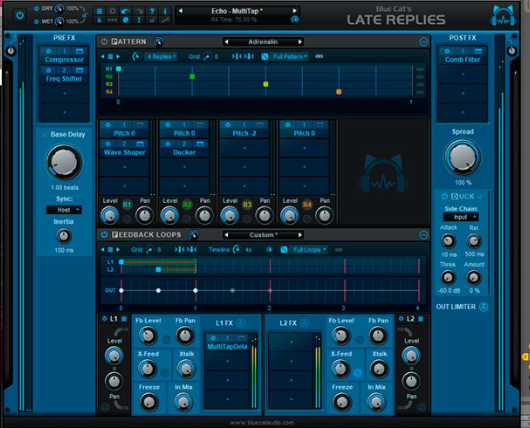Click the Timeline zoom knob icon
The height and width of the screenshot is (428, 530).
pyautogui.click(x=237, y=249)
